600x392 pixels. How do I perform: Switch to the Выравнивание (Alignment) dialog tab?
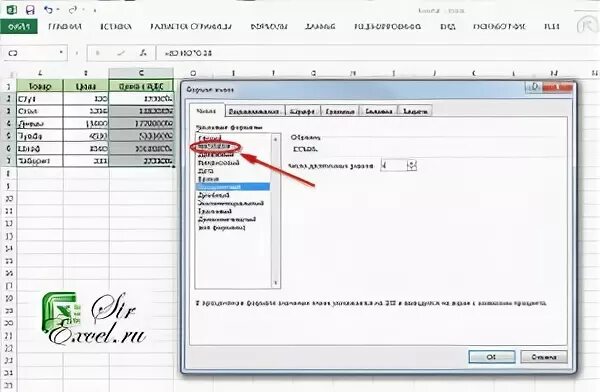(254, 111)
